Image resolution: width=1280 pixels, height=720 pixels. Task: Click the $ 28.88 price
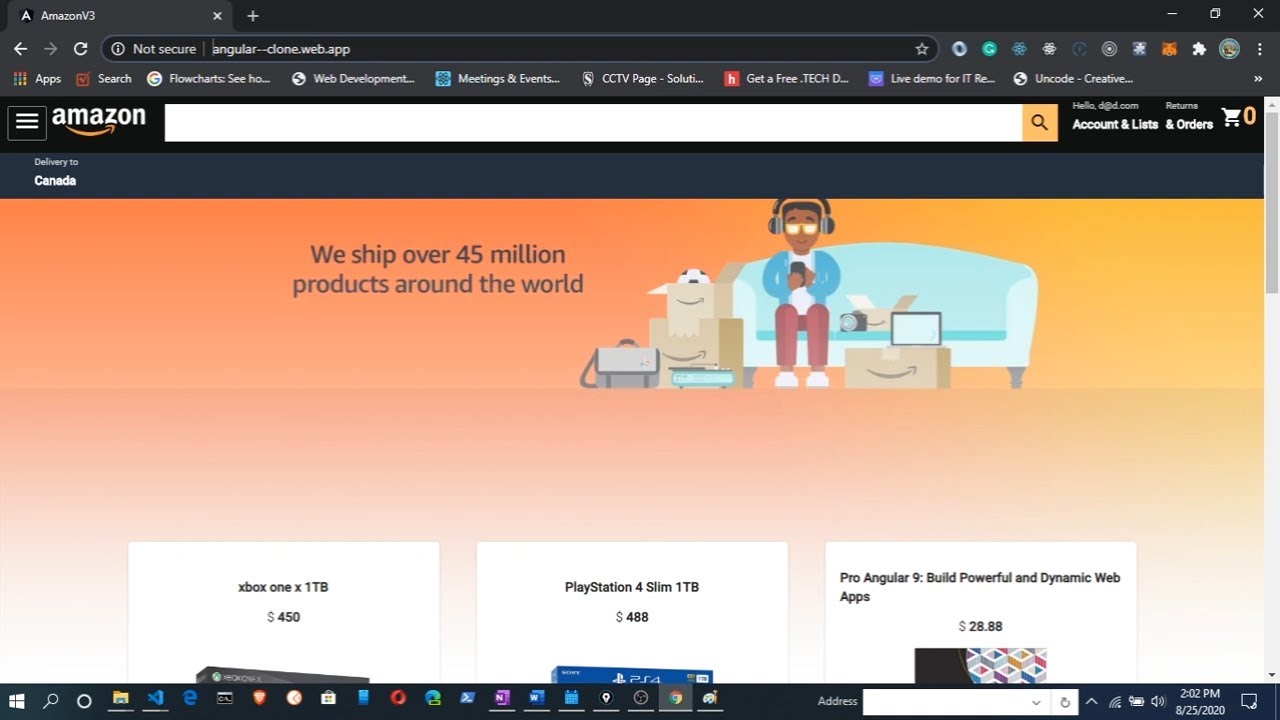(980, 627)
